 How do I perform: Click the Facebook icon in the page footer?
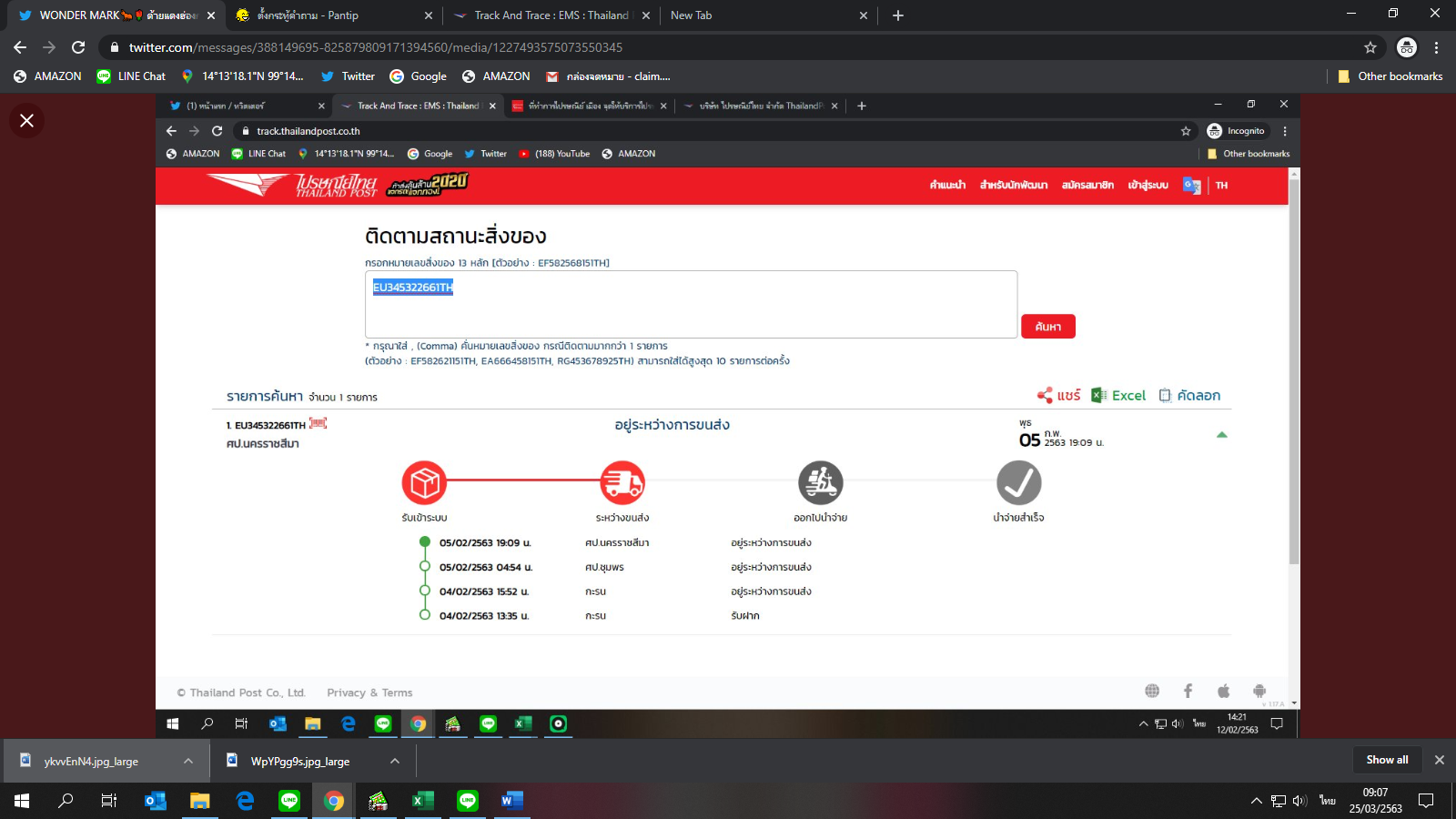(1188, 692)
